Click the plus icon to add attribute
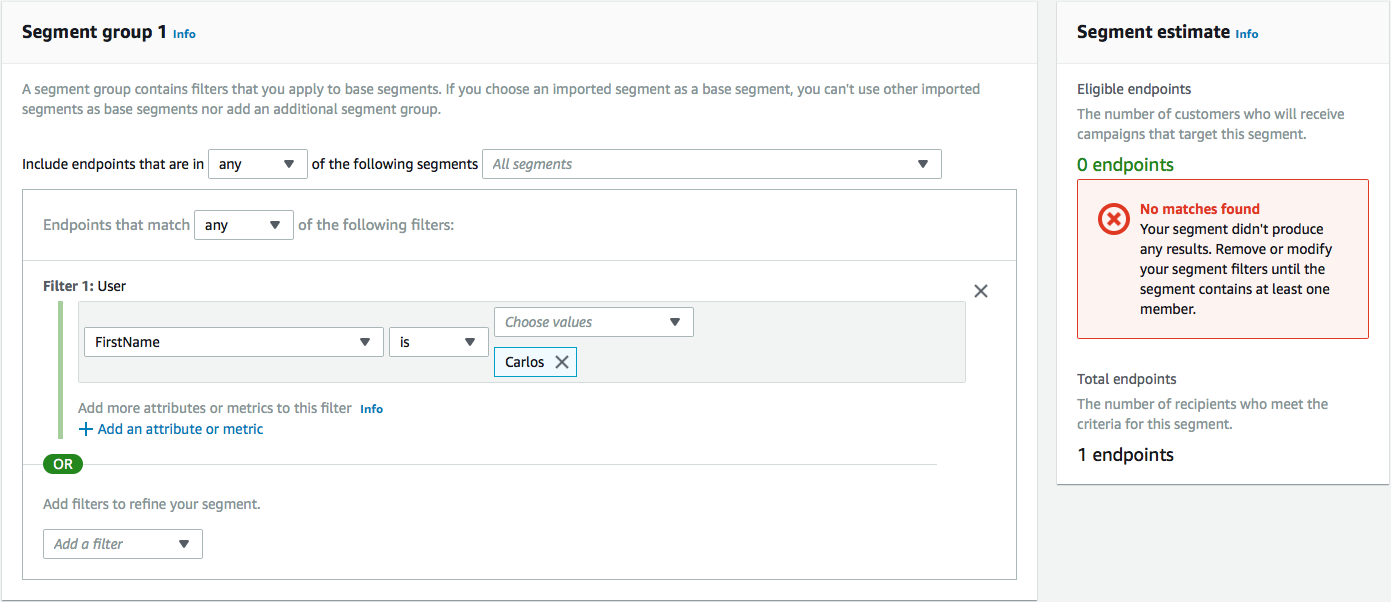Screen dimensions: 1391x602 [86, 429]
